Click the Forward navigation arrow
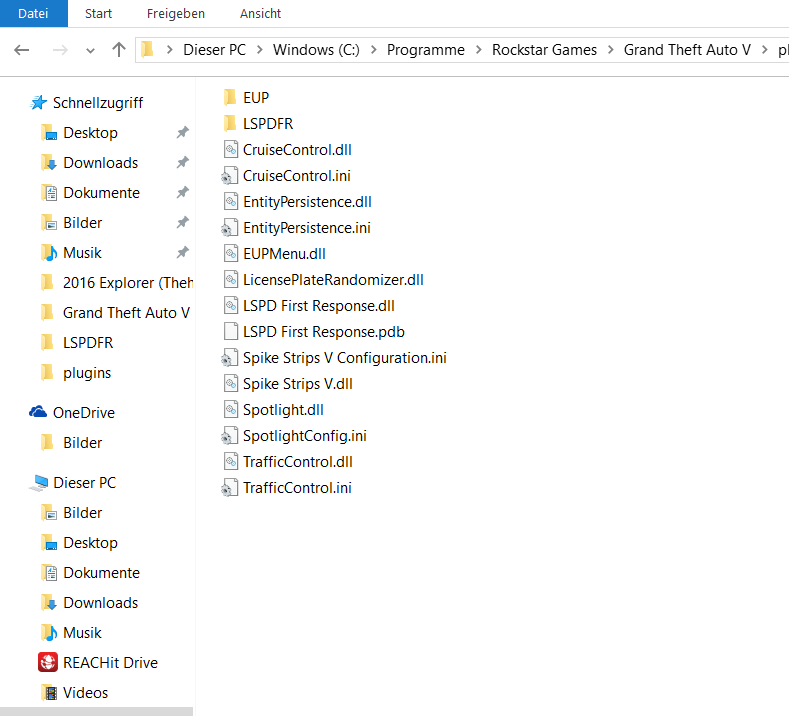Image resolution: width=789 pixels, height=716 pixels. tap(60, 50)
